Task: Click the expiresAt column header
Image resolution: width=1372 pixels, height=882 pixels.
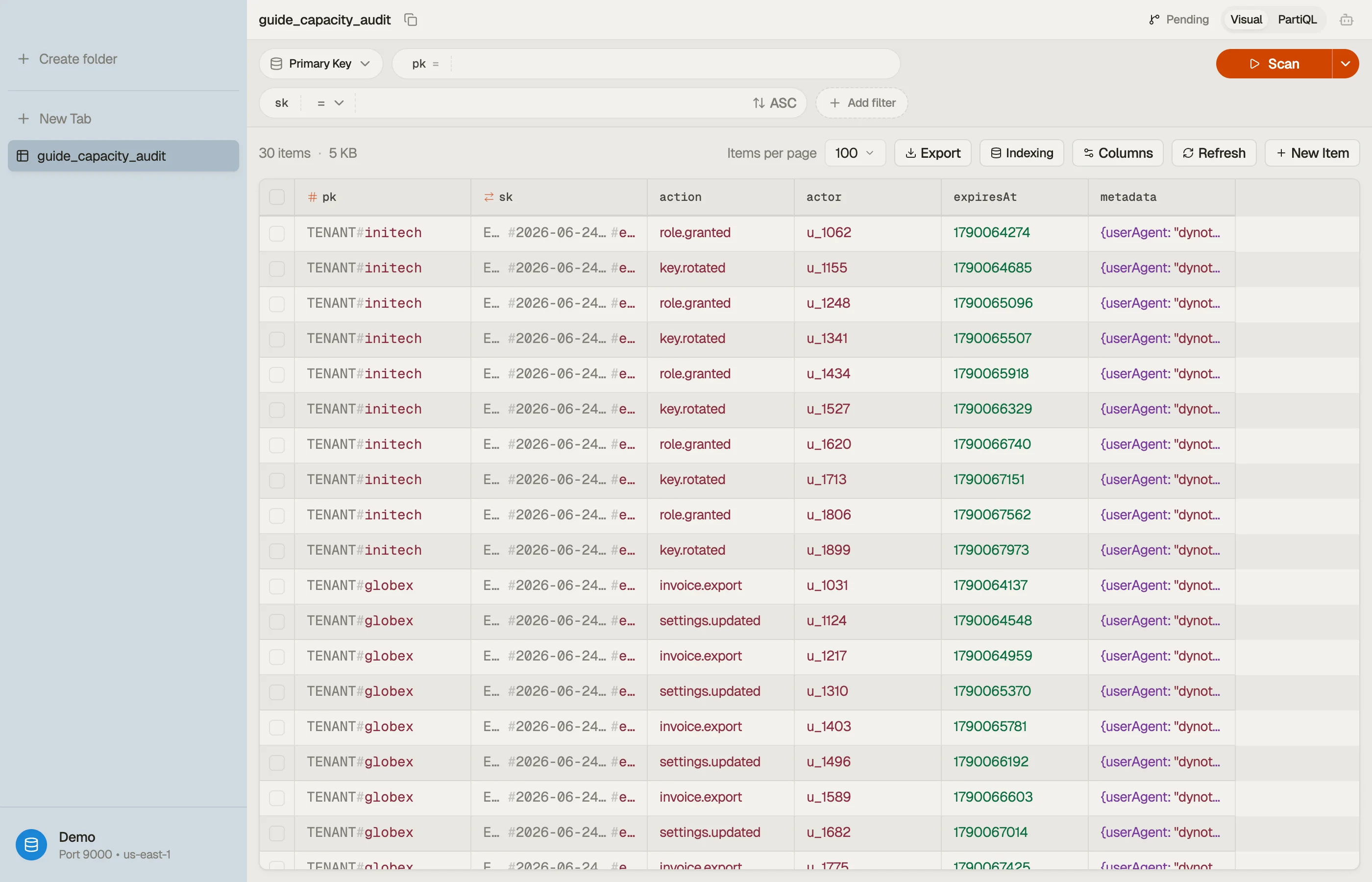Action: [x=1014, y=197]
